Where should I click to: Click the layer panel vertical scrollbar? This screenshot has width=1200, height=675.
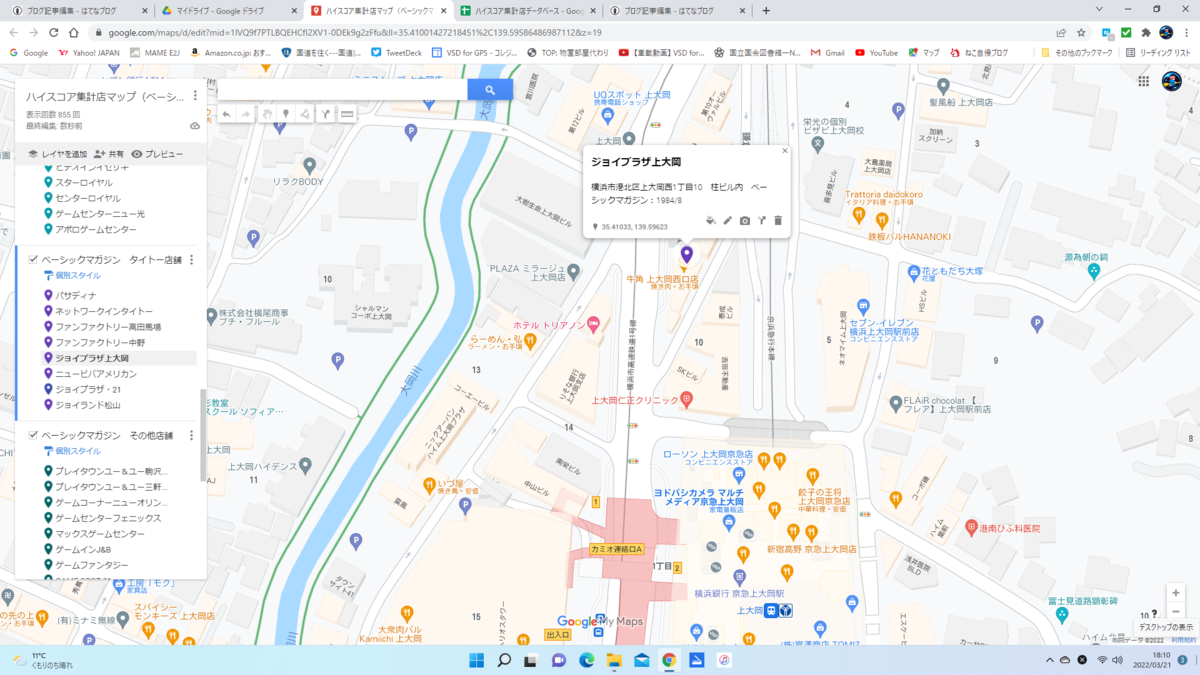coord(204,435)
